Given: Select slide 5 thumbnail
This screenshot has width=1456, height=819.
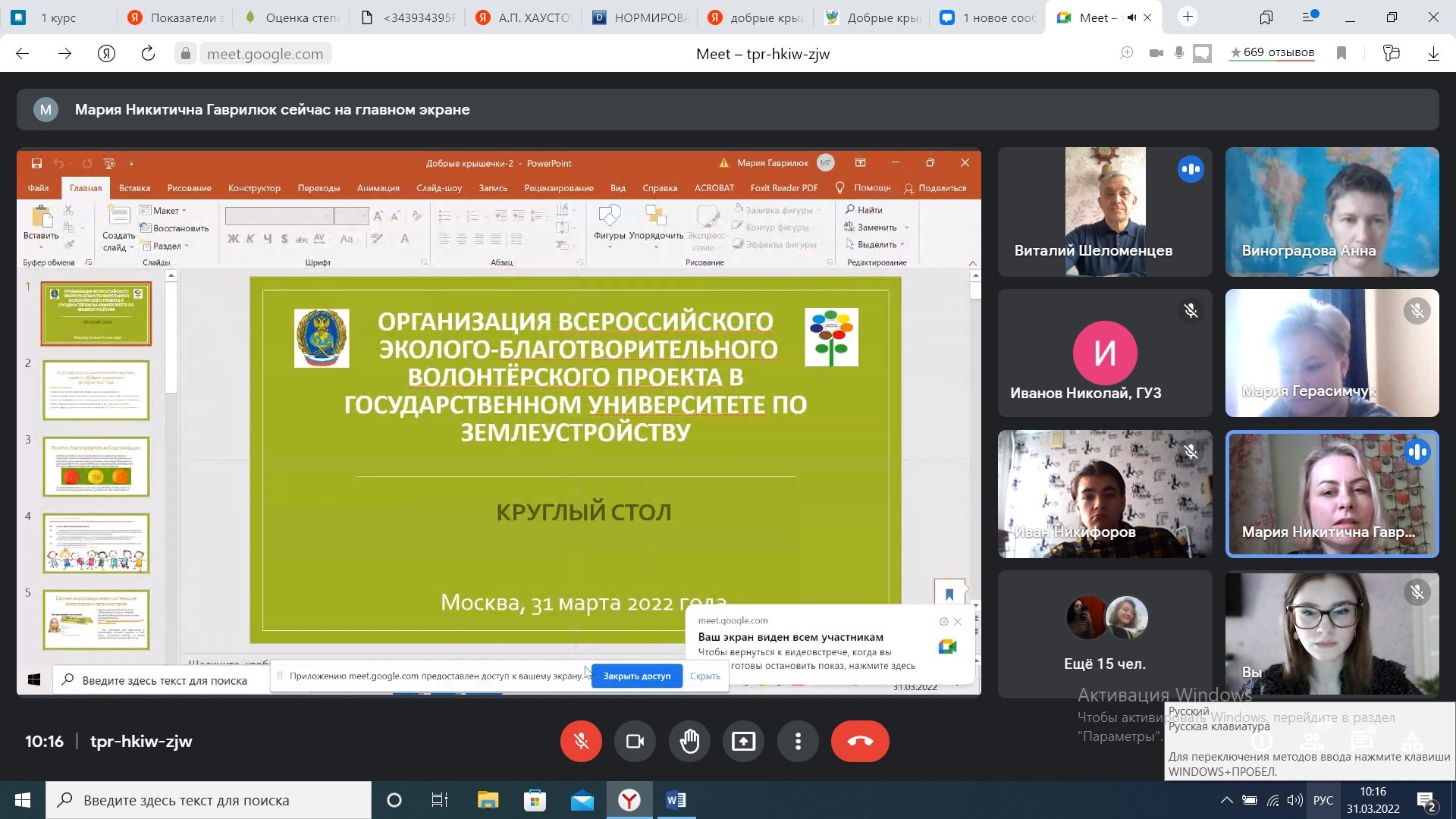Looking at the screenshot, I should [96, 620].
